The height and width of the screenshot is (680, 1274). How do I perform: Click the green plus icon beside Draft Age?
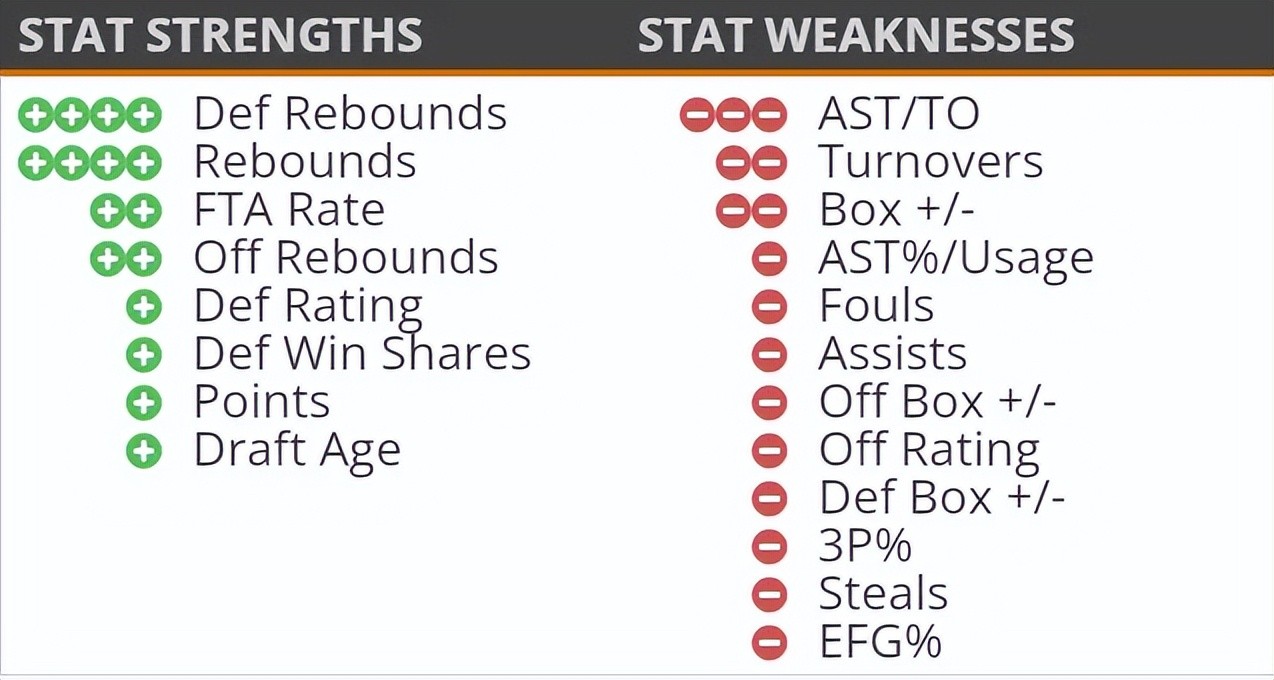point(144,451)
